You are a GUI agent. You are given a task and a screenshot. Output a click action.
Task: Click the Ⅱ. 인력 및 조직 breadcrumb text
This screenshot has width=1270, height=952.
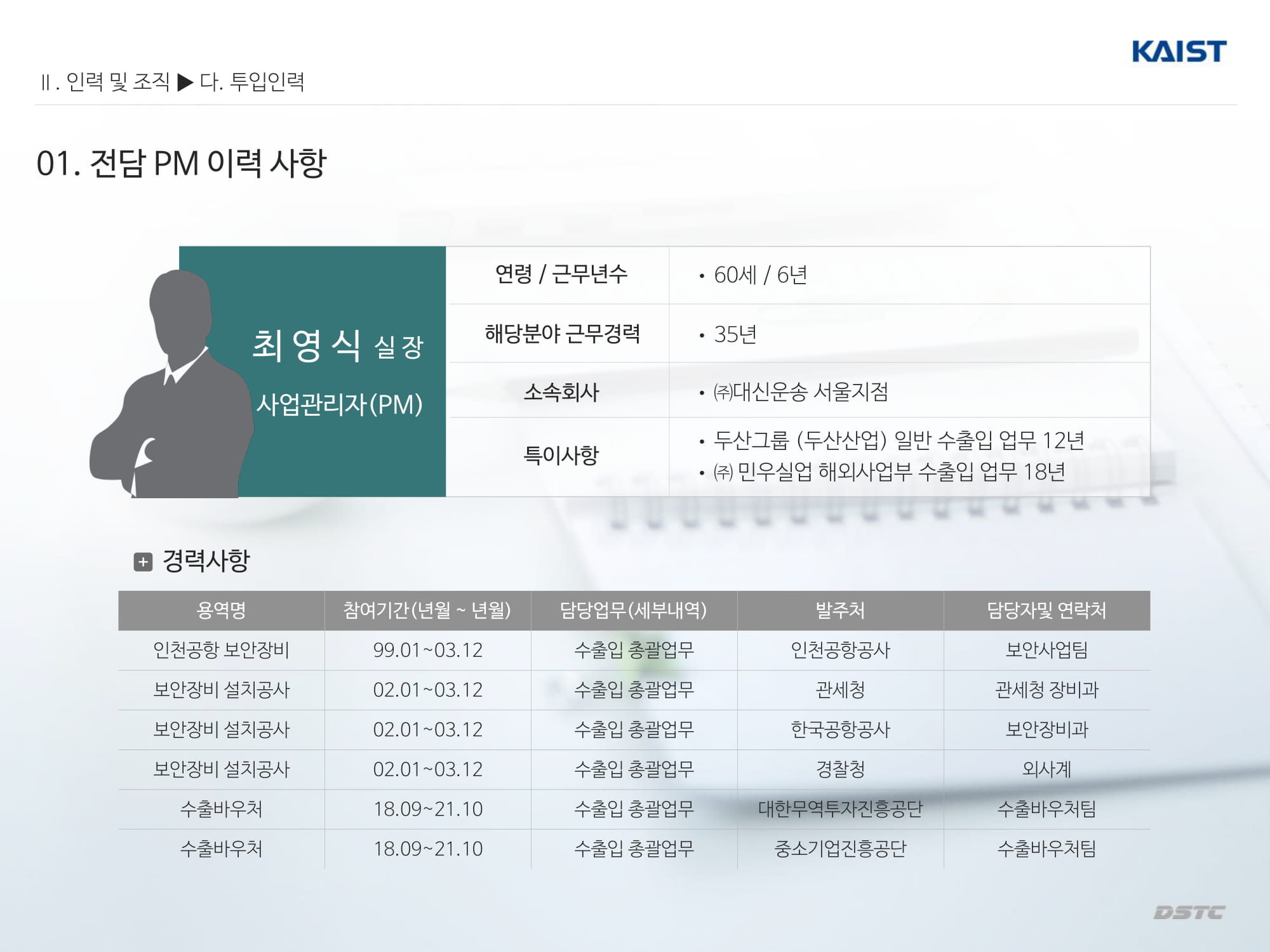pos(105,82)
